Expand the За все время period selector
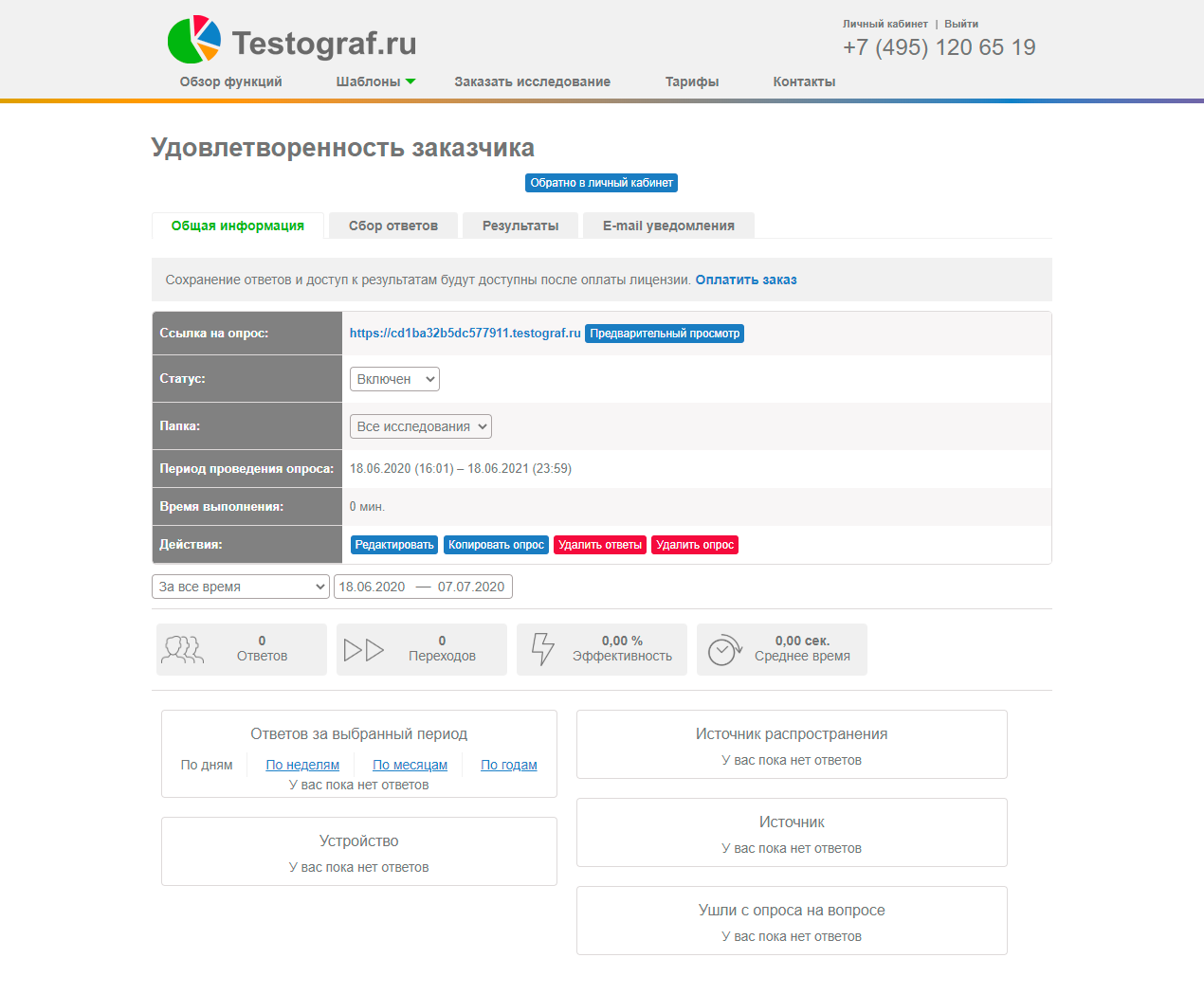This screenshot has width=1204, height=994. coord(241,586)
